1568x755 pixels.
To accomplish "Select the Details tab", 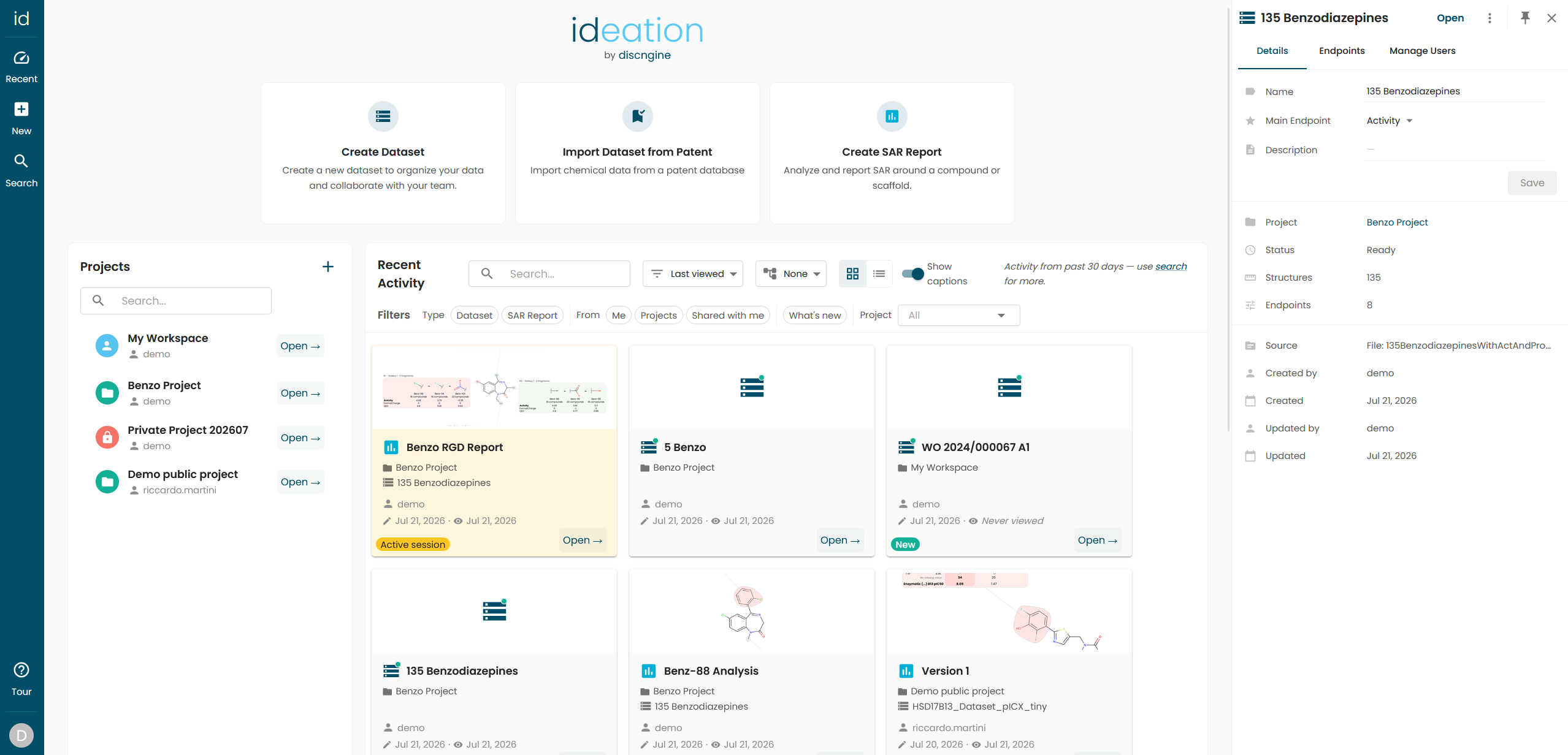I will click(1272, 51).
